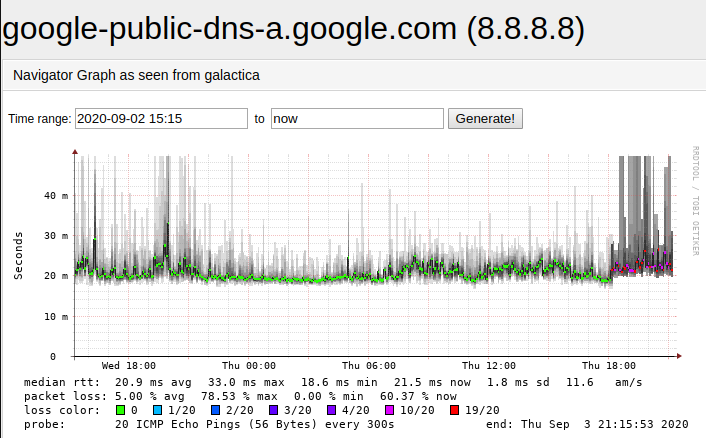Click the 'Thu 18:00' axis label
The image size is (706, 438).
pyautogui.click(x=609, y=366)
